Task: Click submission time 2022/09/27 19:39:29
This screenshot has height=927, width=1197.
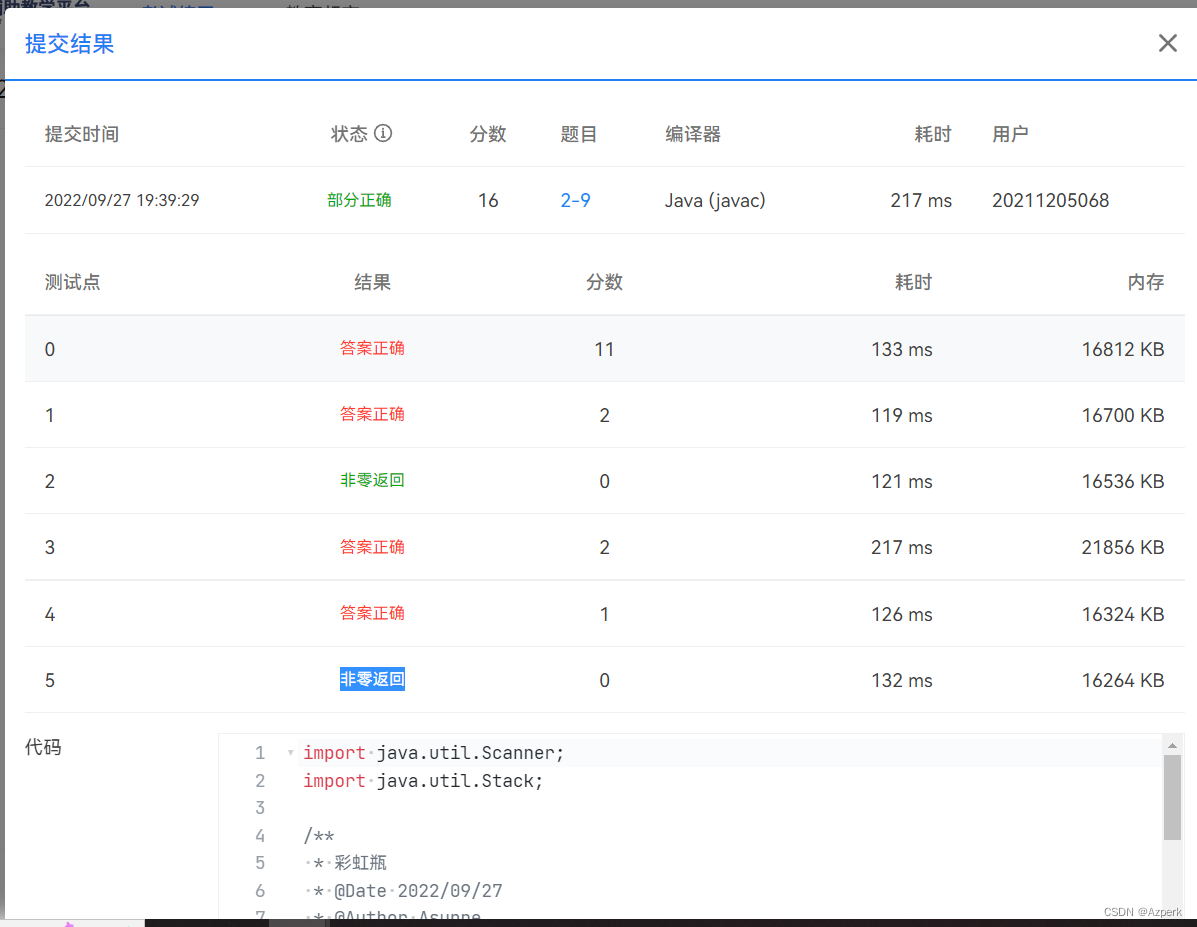Action: click(121, 200)
